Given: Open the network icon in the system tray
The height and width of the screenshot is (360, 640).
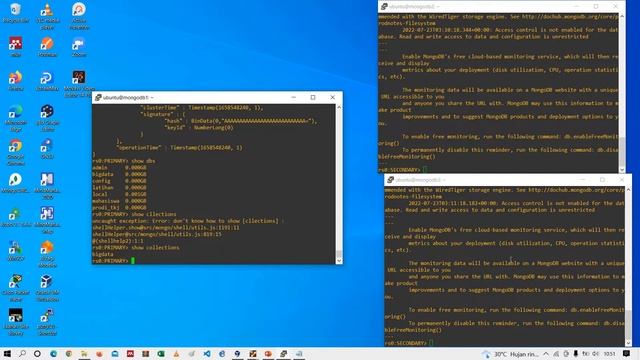Looking at the screenshot, I should coord(556,354).
